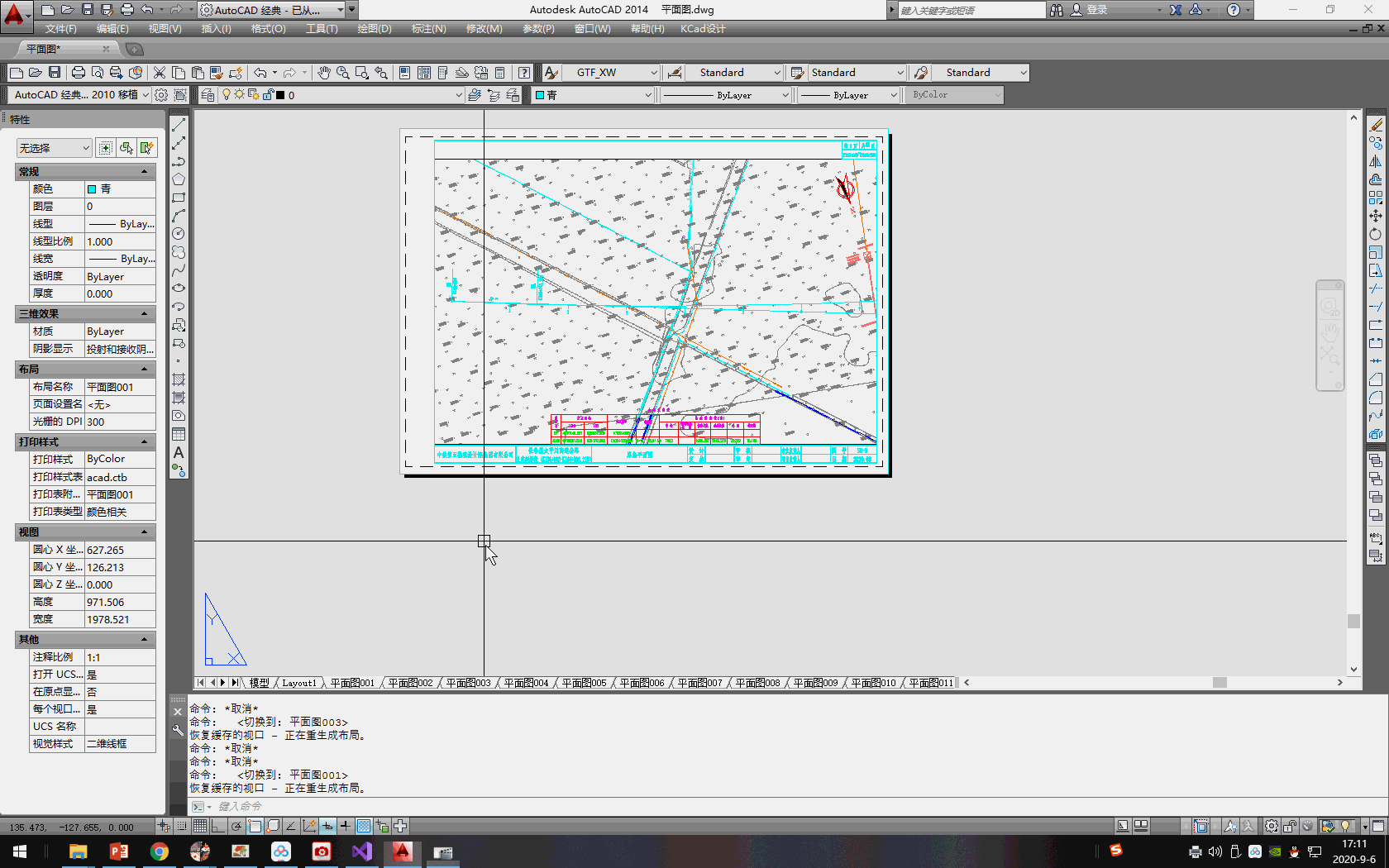Collapse the 视图 properties section
Screen dimensions: 1389x868
(x=145, y=532)
